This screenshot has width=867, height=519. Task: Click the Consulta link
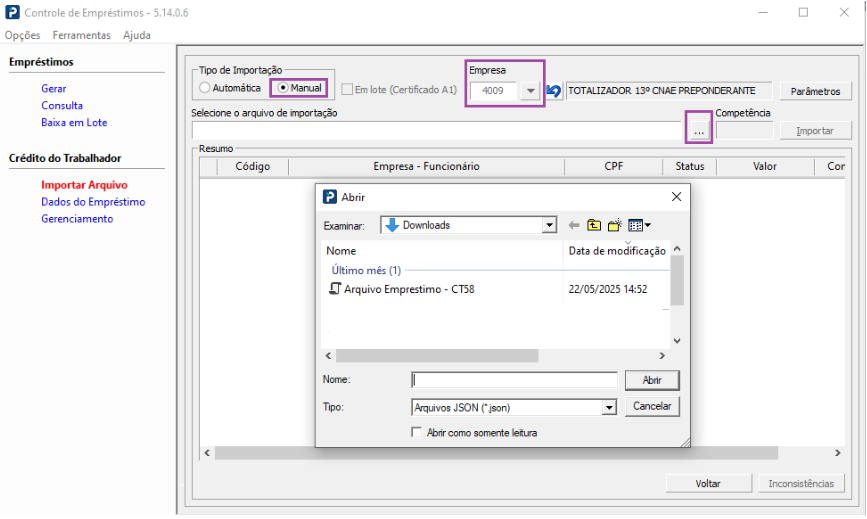[62, 106]
